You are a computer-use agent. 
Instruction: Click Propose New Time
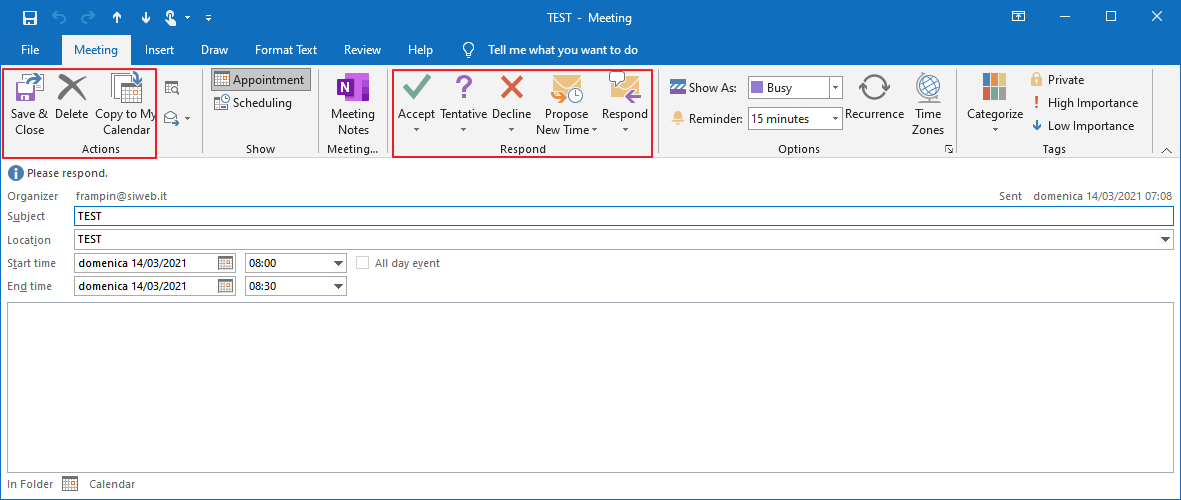(566, 105)
